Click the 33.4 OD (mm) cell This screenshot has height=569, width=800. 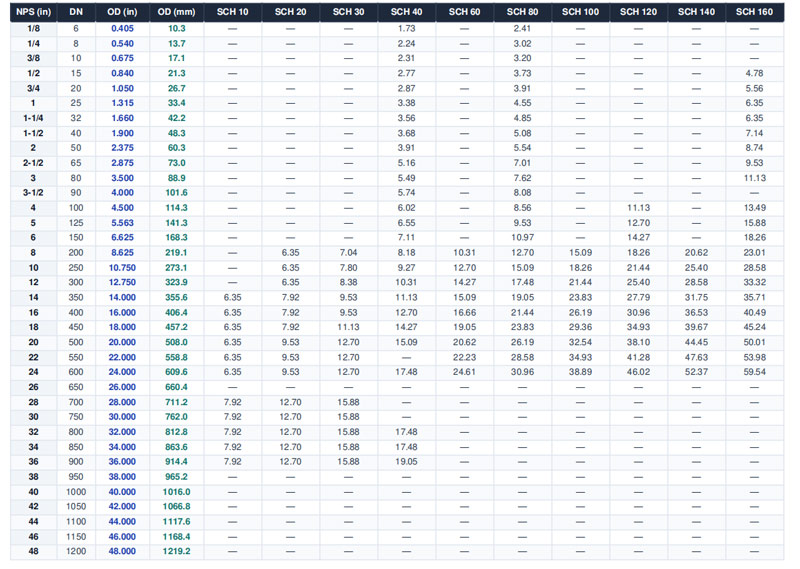pos(177,103)
